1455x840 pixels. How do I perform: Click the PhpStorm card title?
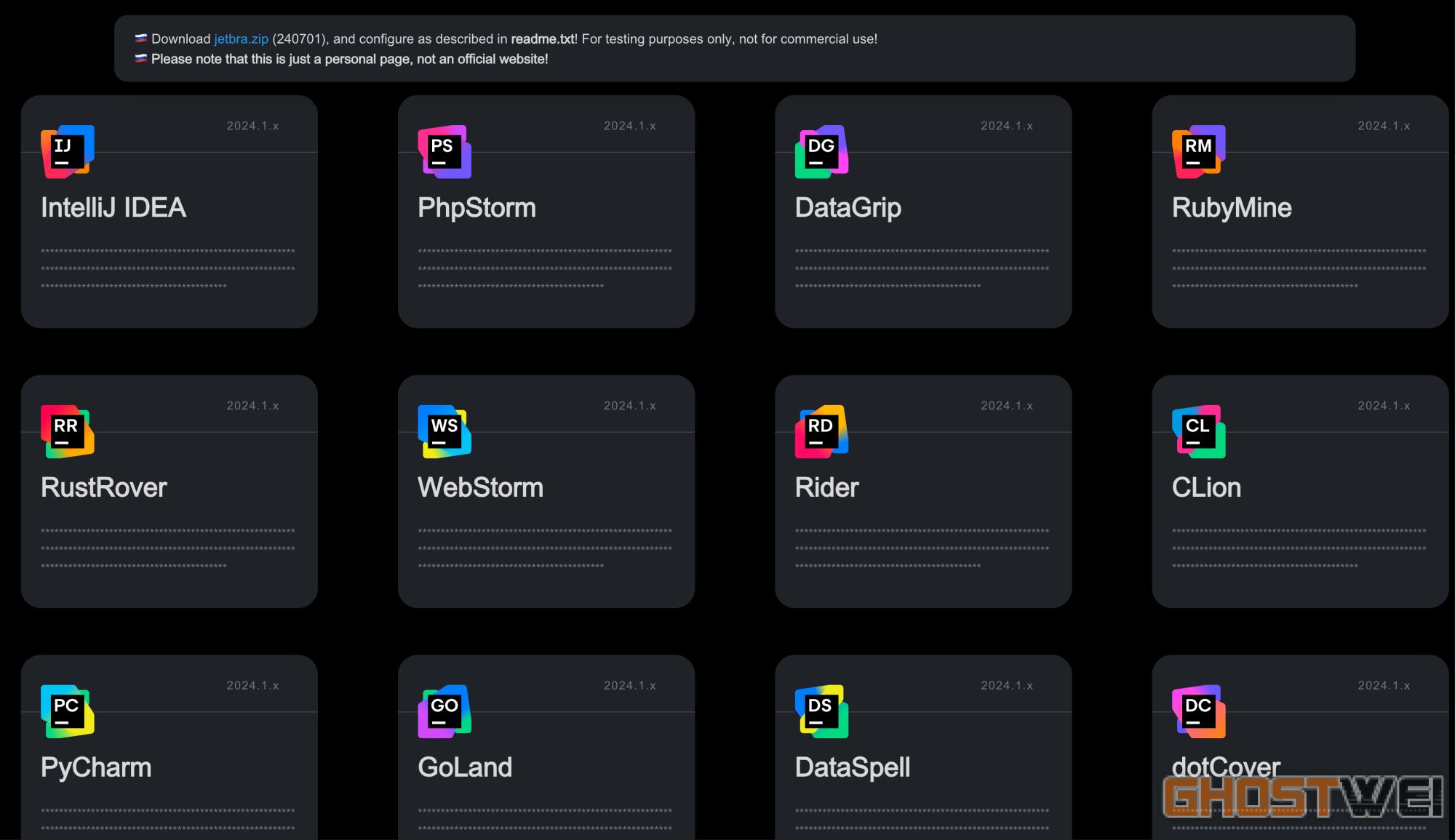coord(477,208)
